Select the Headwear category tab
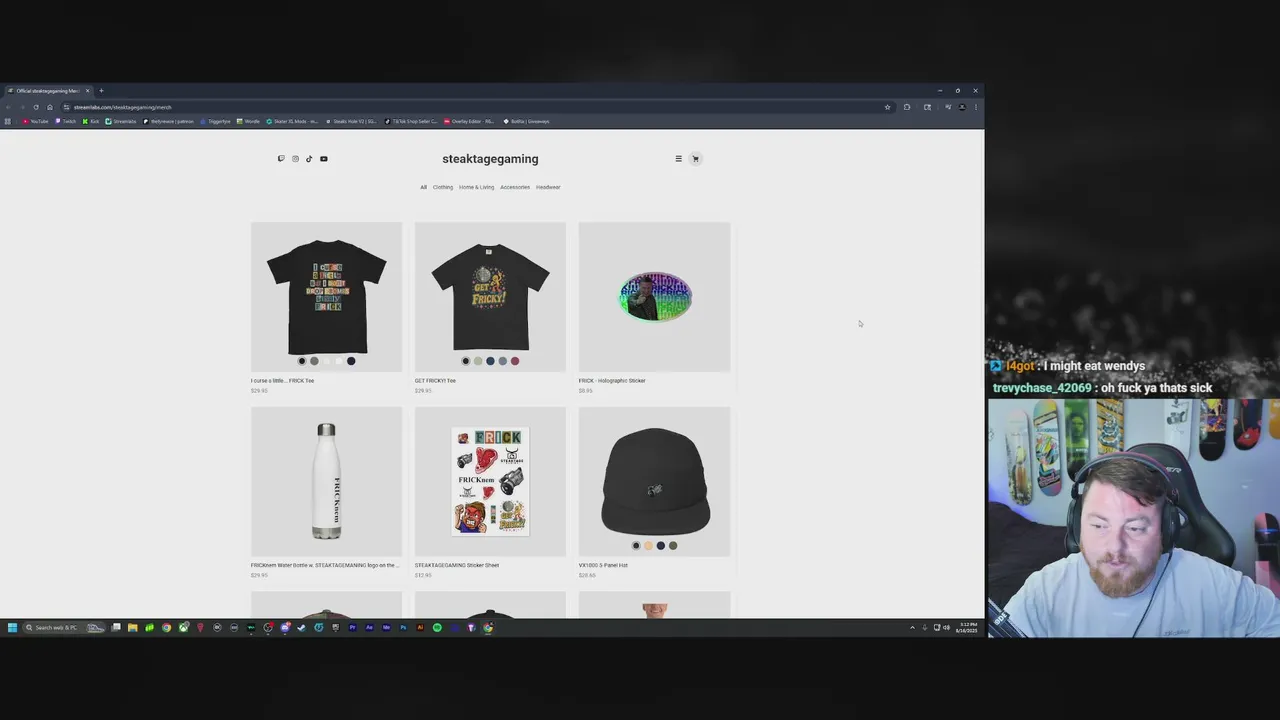Screen dimensions: 1280x720 (x=548, y=187)
